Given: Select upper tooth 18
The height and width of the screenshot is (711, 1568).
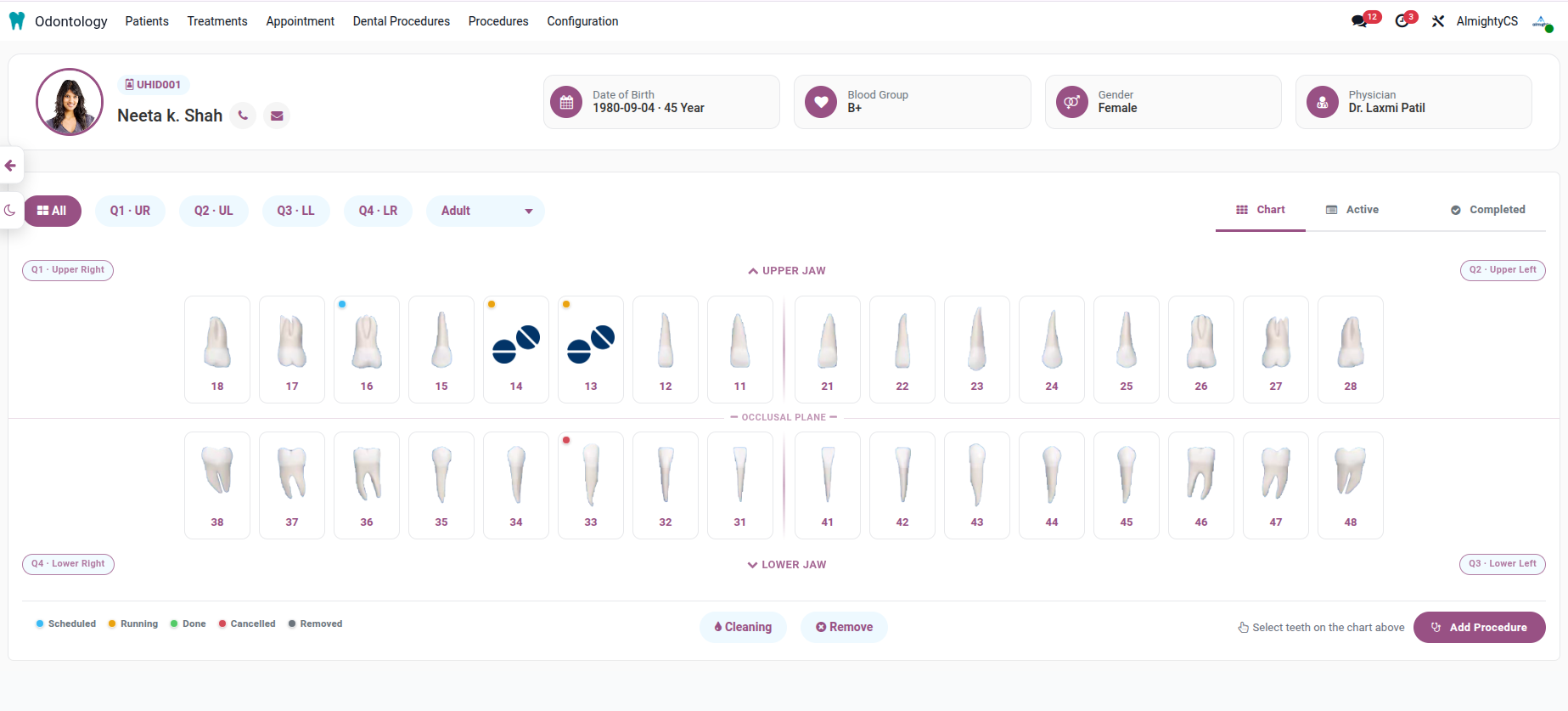Looking at the screenshot, I should 217,349.
